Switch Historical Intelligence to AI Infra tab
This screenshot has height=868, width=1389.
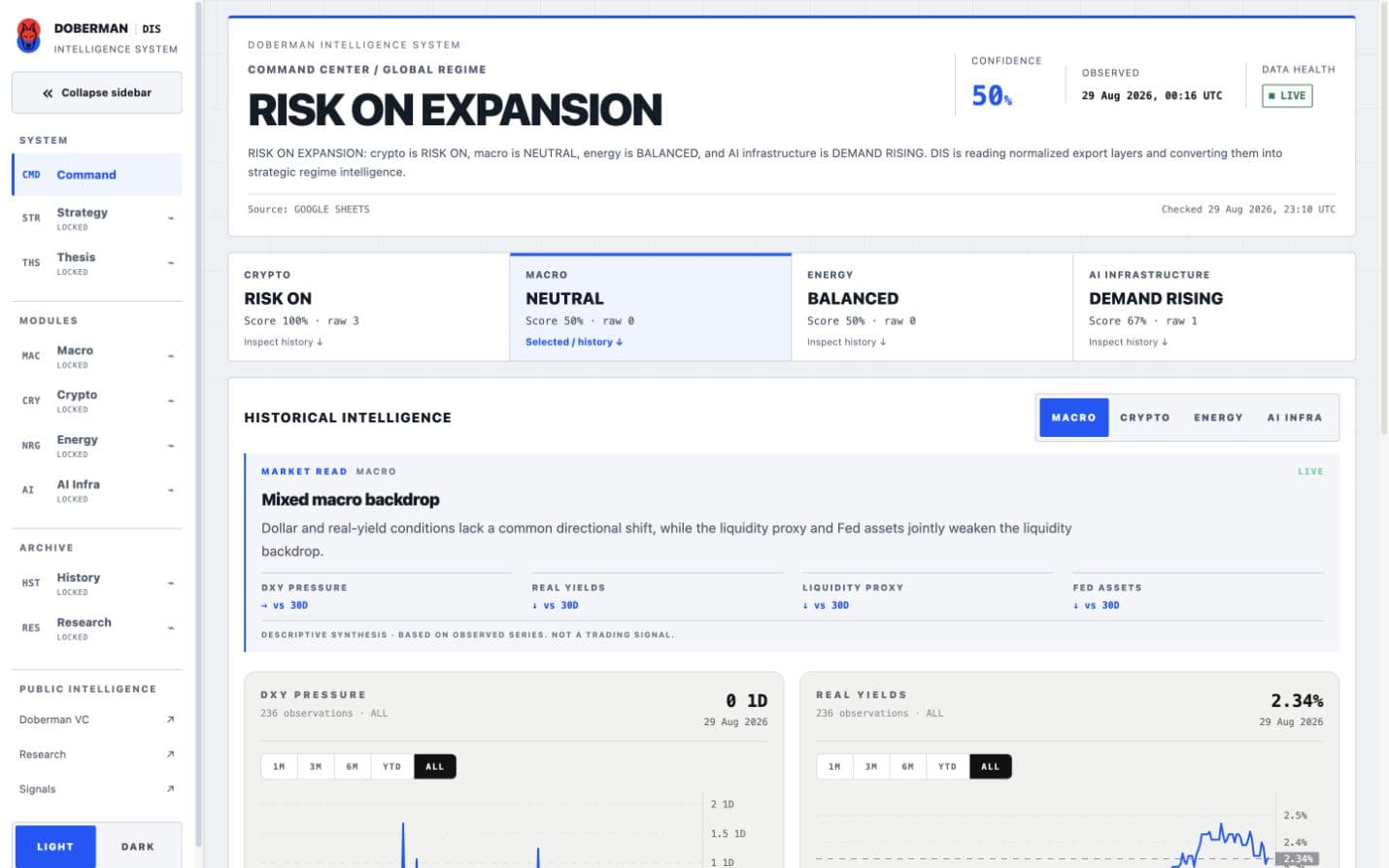[x=1295, y=417]
